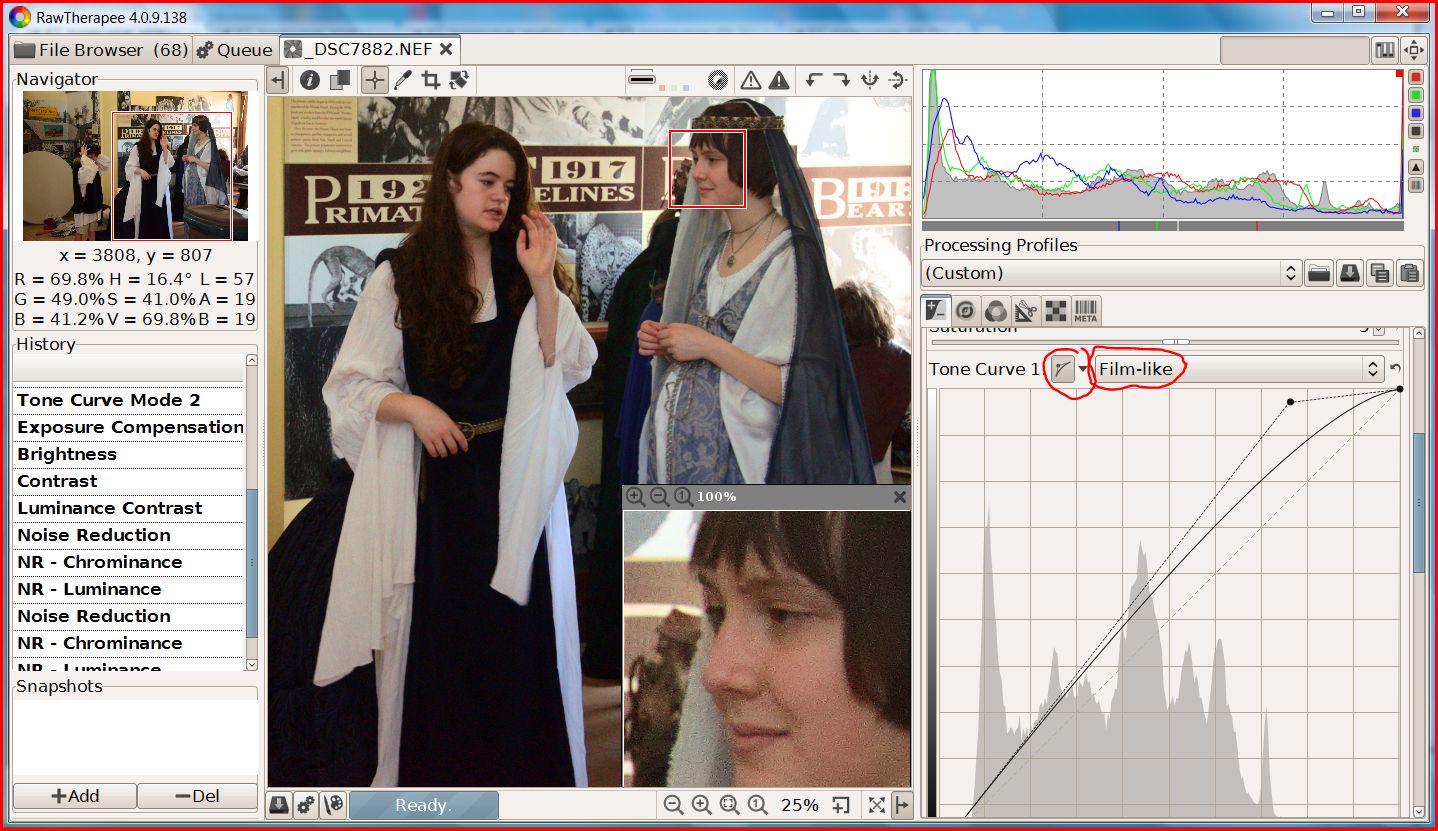Screen dimensions: 1438x831
Task: Click Navigator thumbnail preview
Action: (135, 166)
